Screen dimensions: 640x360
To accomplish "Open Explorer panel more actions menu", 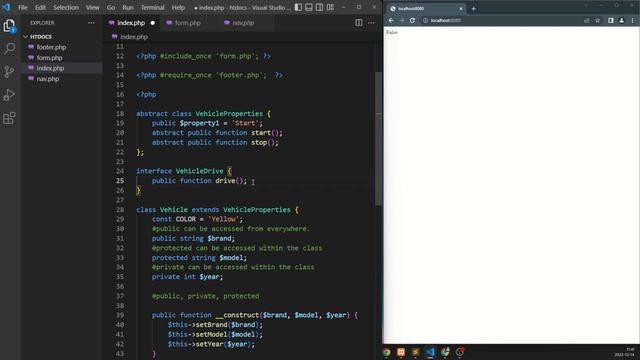I will click(x=91, y=23).
